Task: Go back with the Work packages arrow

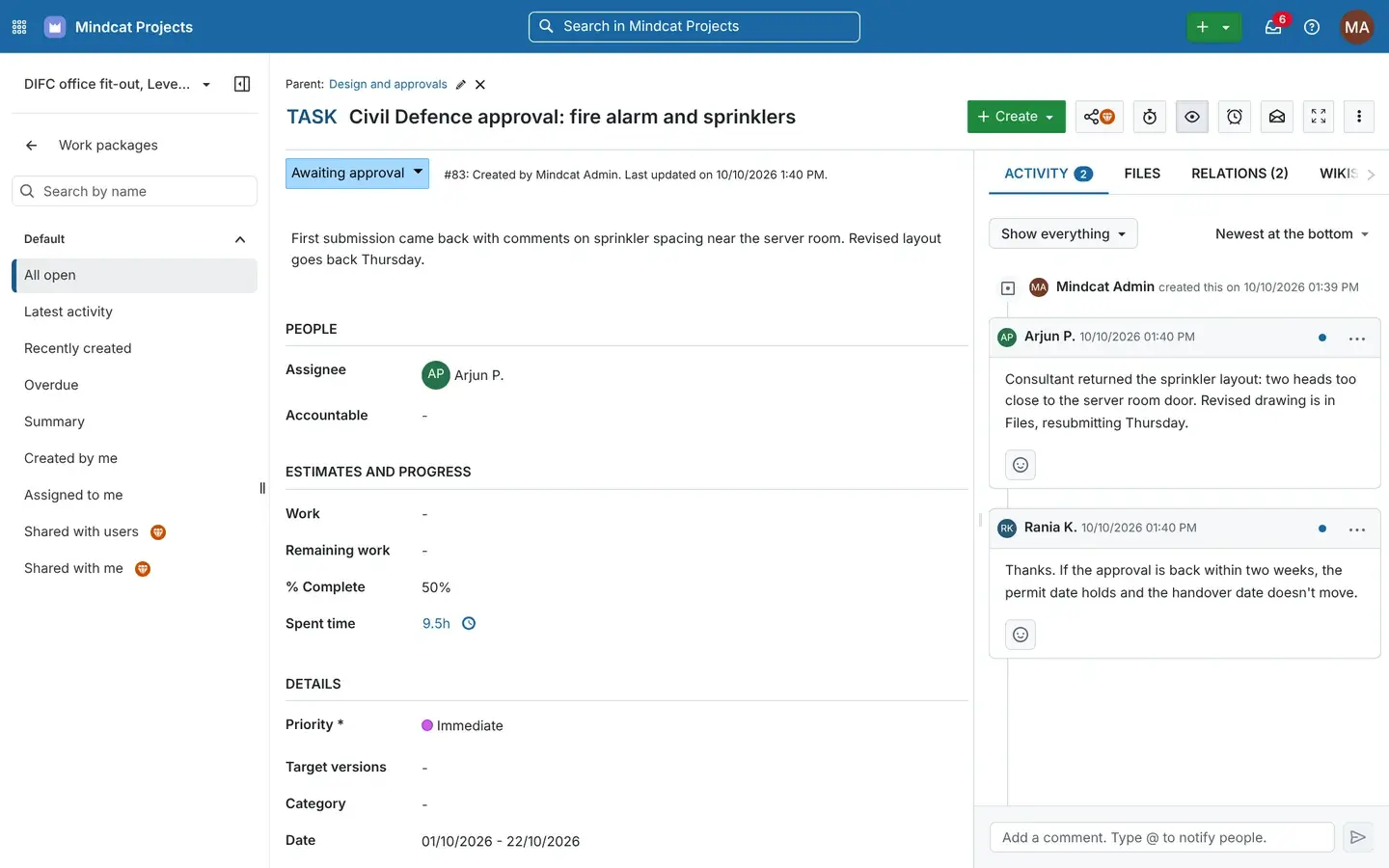Action: 32,146
